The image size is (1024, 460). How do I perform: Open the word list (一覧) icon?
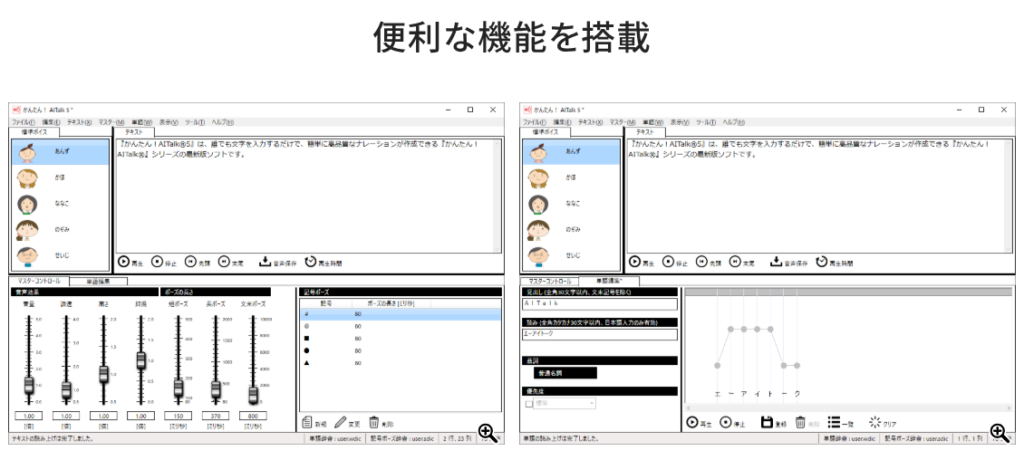[x=833, y=423]
